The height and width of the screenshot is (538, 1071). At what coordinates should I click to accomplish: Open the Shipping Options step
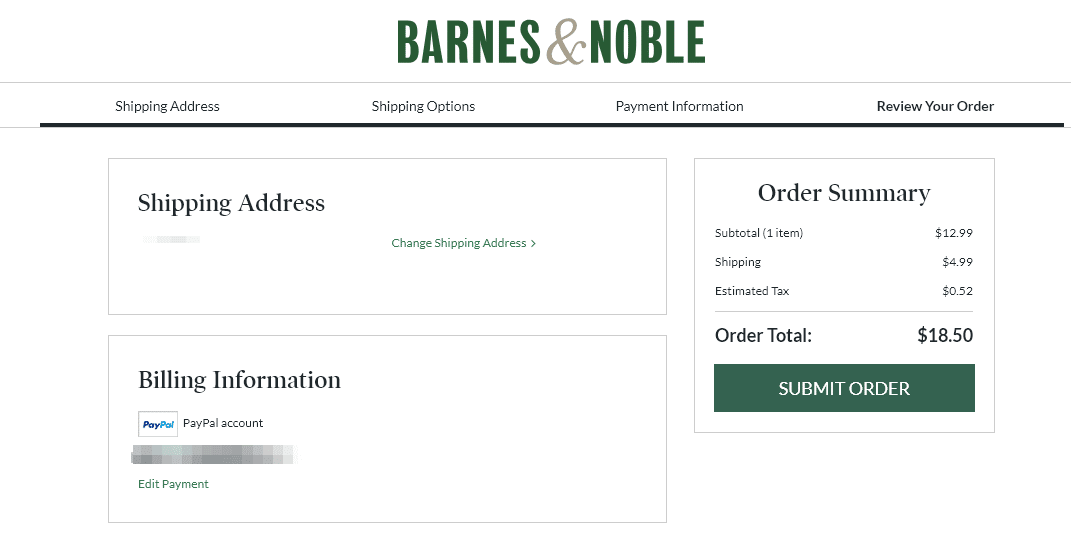(x=423, y=106)
